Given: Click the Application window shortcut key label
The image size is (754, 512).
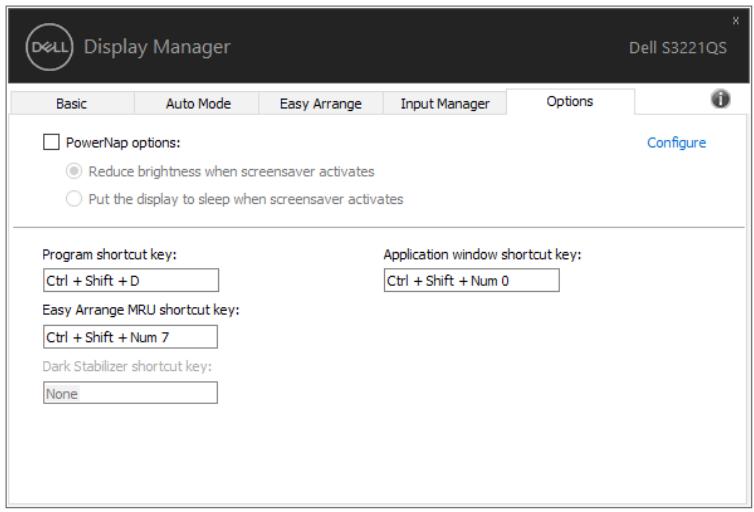Looking at the screenshot, I should pos(482,254).
